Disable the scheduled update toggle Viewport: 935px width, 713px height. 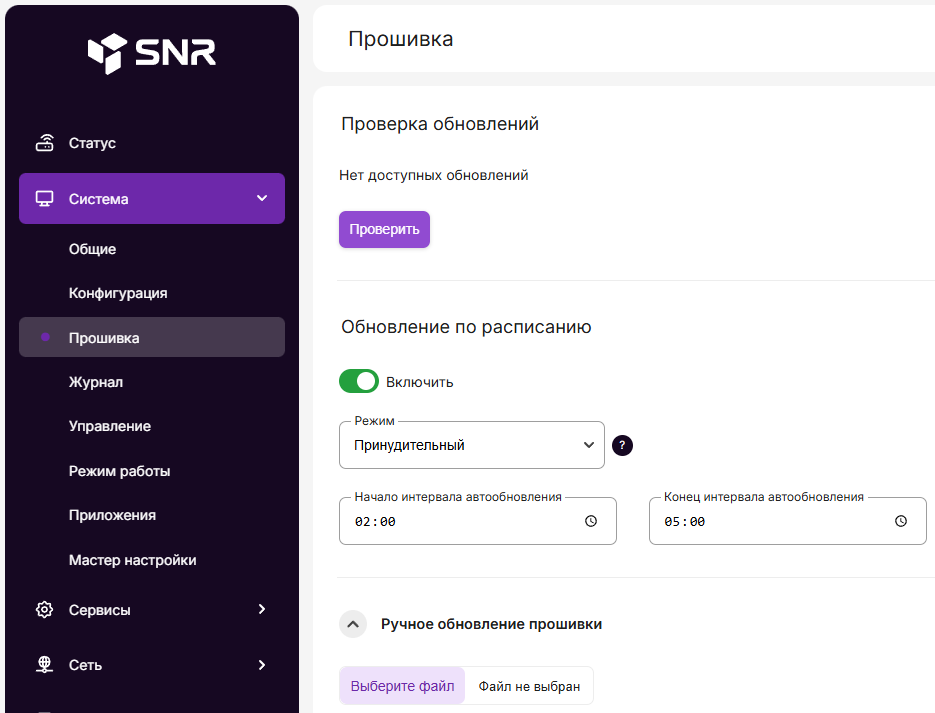[359, 381]
